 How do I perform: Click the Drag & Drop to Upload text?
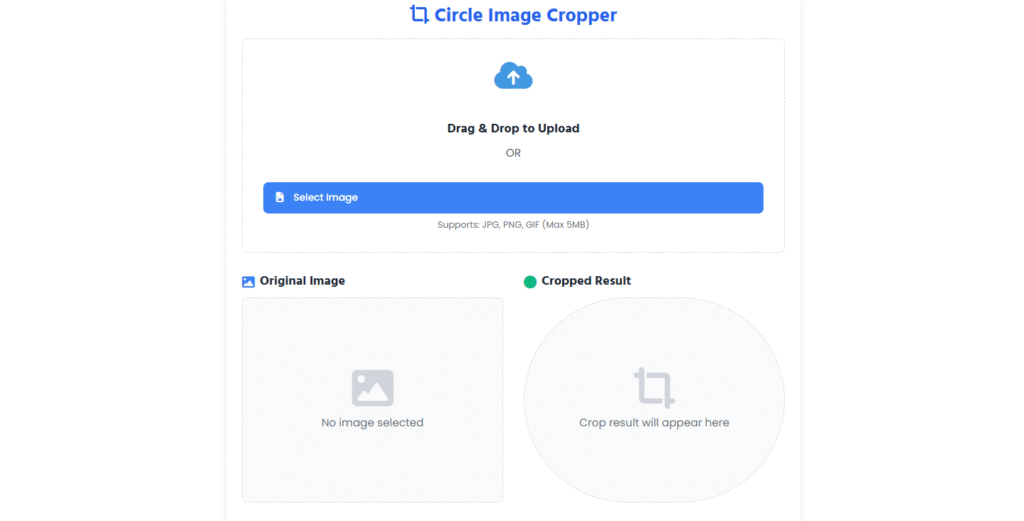click(x=513, y=128)
